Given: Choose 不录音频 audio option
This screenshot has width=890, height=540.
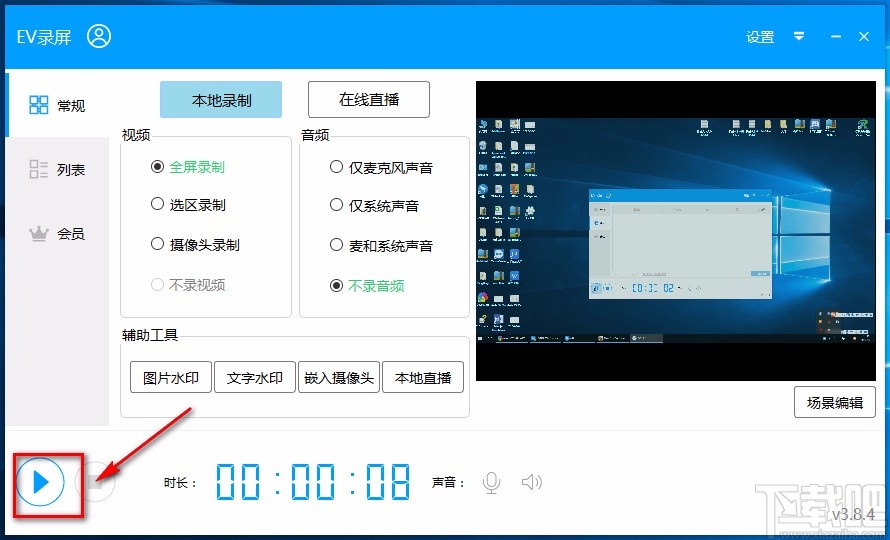Looking at the screenshot, I should tap(367, 286).
